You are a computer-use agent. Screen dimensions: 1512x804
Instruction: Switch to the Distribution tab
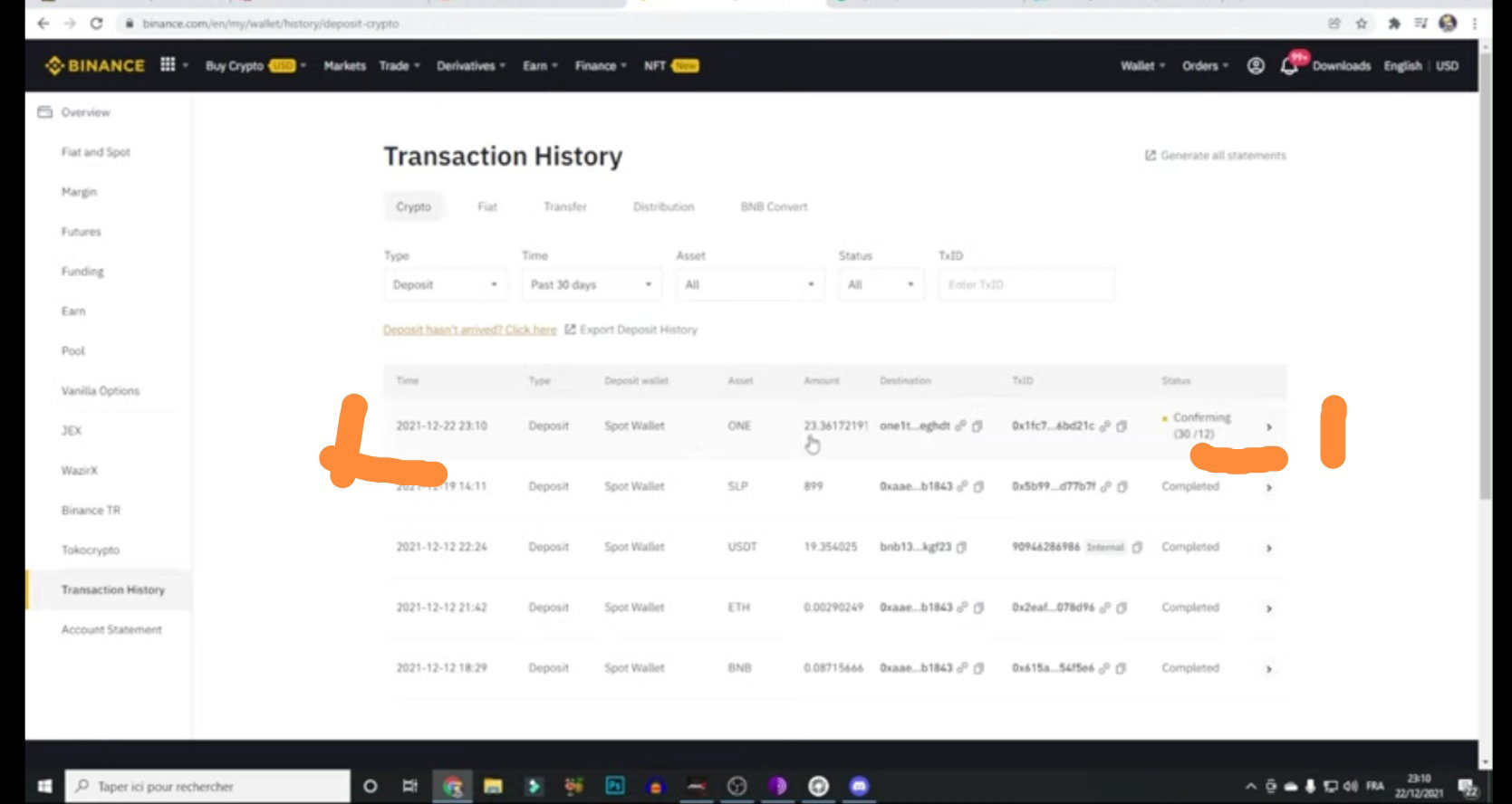pyautogui.click(x=664, y=207)
